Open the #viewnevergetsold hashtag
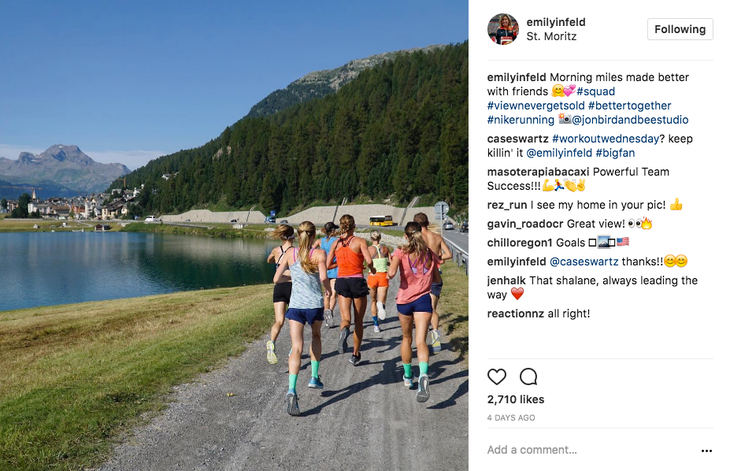Viewport: 730px width, 471px height. (x=535, y=106)
